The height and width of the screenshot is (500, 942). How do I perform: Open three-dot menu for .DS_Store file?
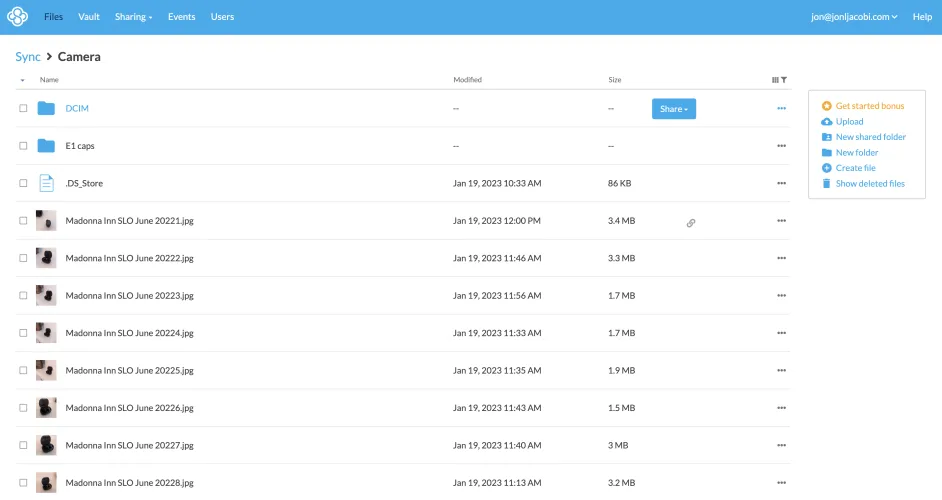tap(781, 184)
